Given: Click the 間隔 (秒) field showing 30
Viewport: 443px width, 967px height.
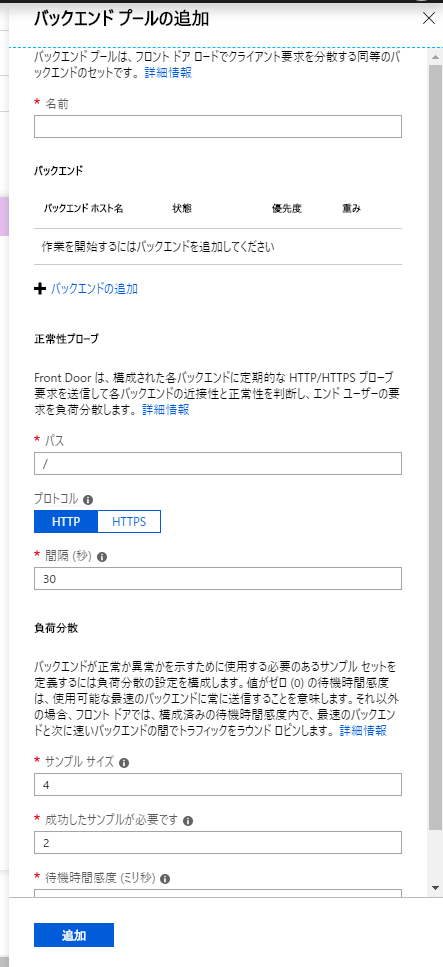Looking at the screenshot, I should [218, 578].
